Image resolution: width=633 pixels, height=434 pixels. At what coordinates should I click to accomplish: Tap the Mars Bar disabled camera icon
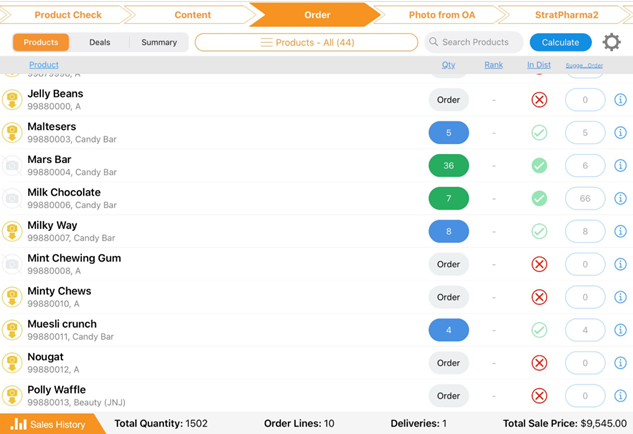pyautogui.click(x=12, y=166)
